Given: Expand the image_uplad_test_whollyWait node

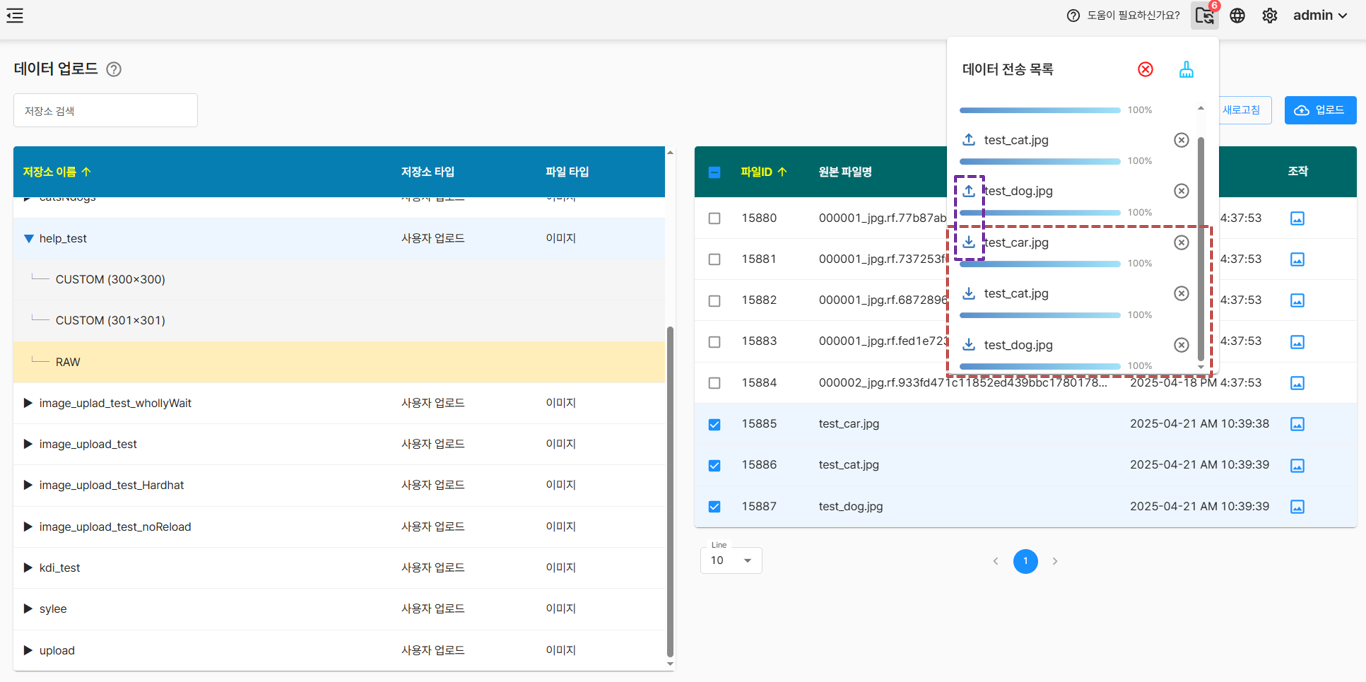Looking at the screenshot, I should click(28, 403).
